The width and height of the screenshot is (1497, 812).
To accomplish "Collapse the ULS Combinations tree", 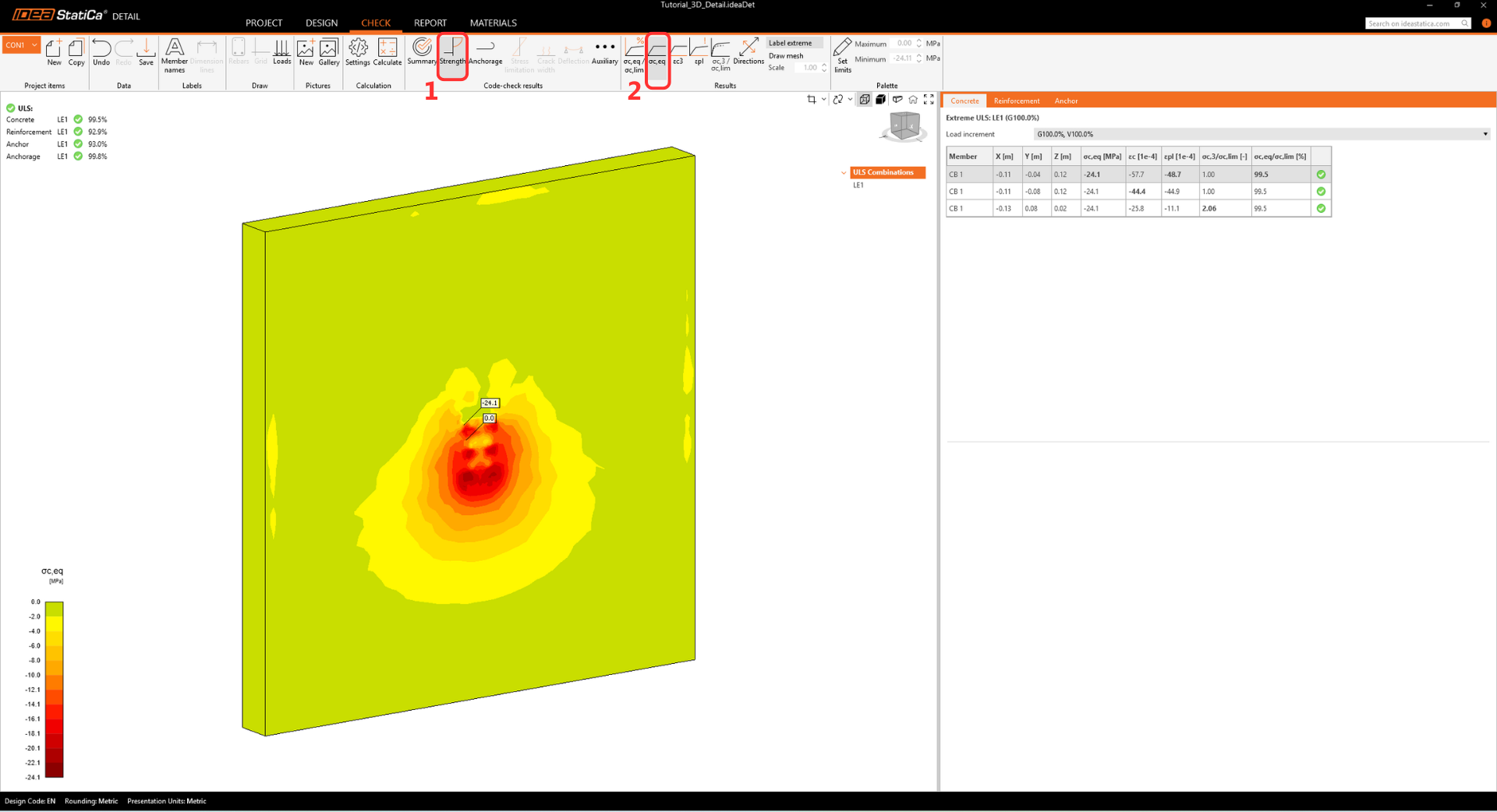I will [844, 173].
